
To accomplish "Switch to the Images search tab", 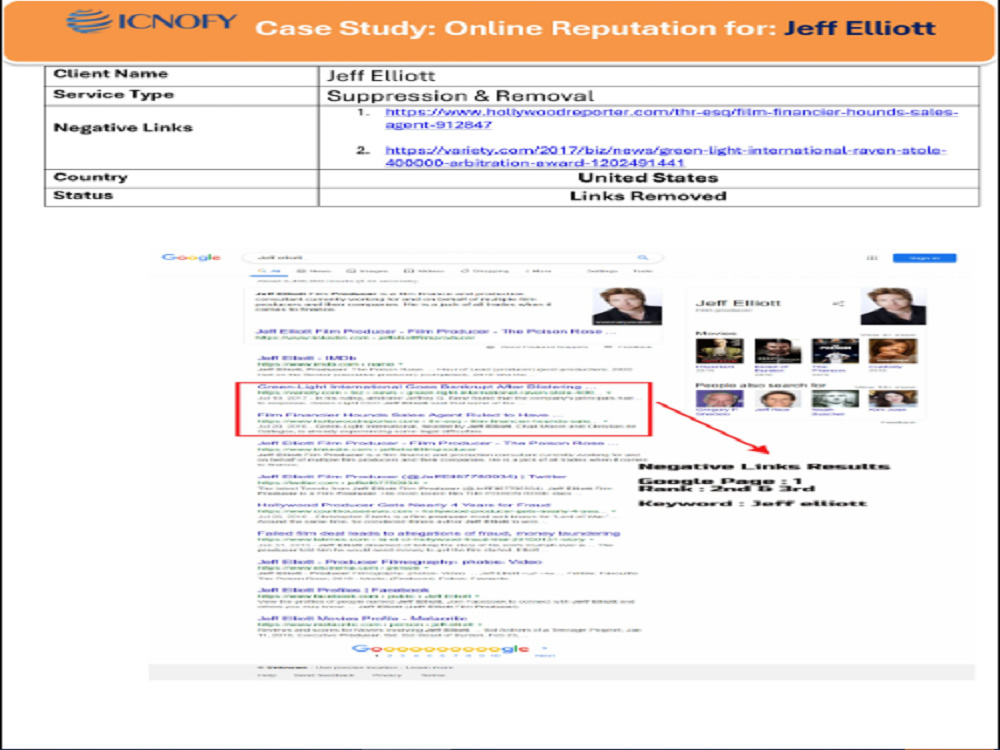I will 368,271.
